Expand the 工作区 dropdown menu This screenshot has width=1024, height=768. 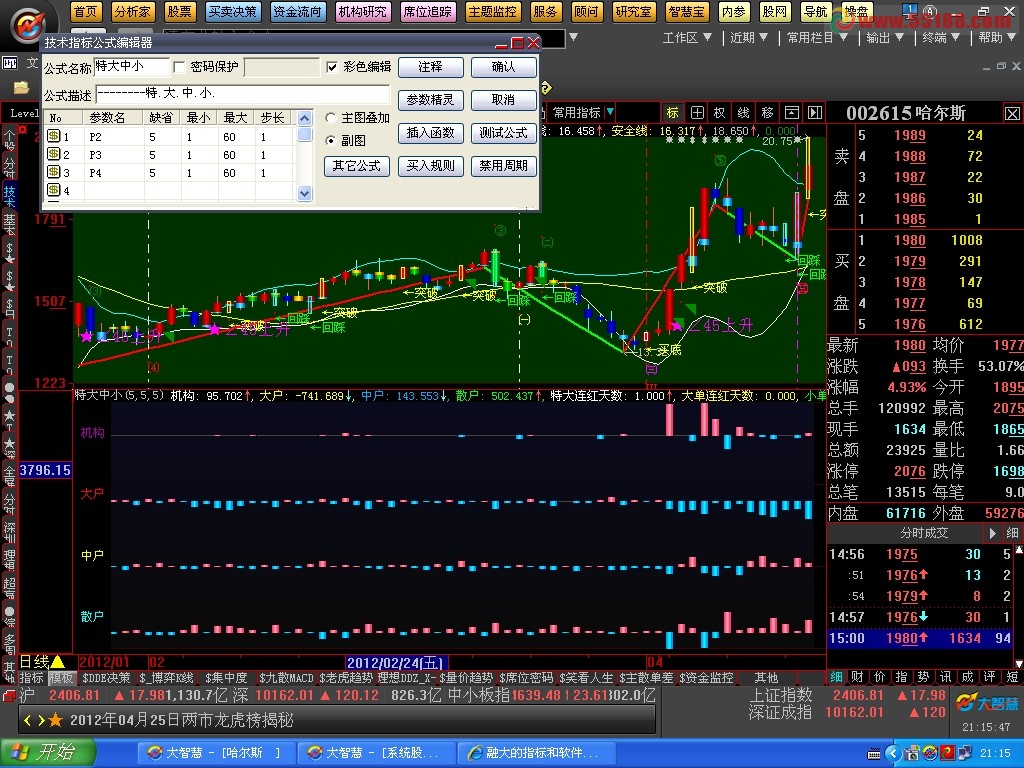[687, 38]
